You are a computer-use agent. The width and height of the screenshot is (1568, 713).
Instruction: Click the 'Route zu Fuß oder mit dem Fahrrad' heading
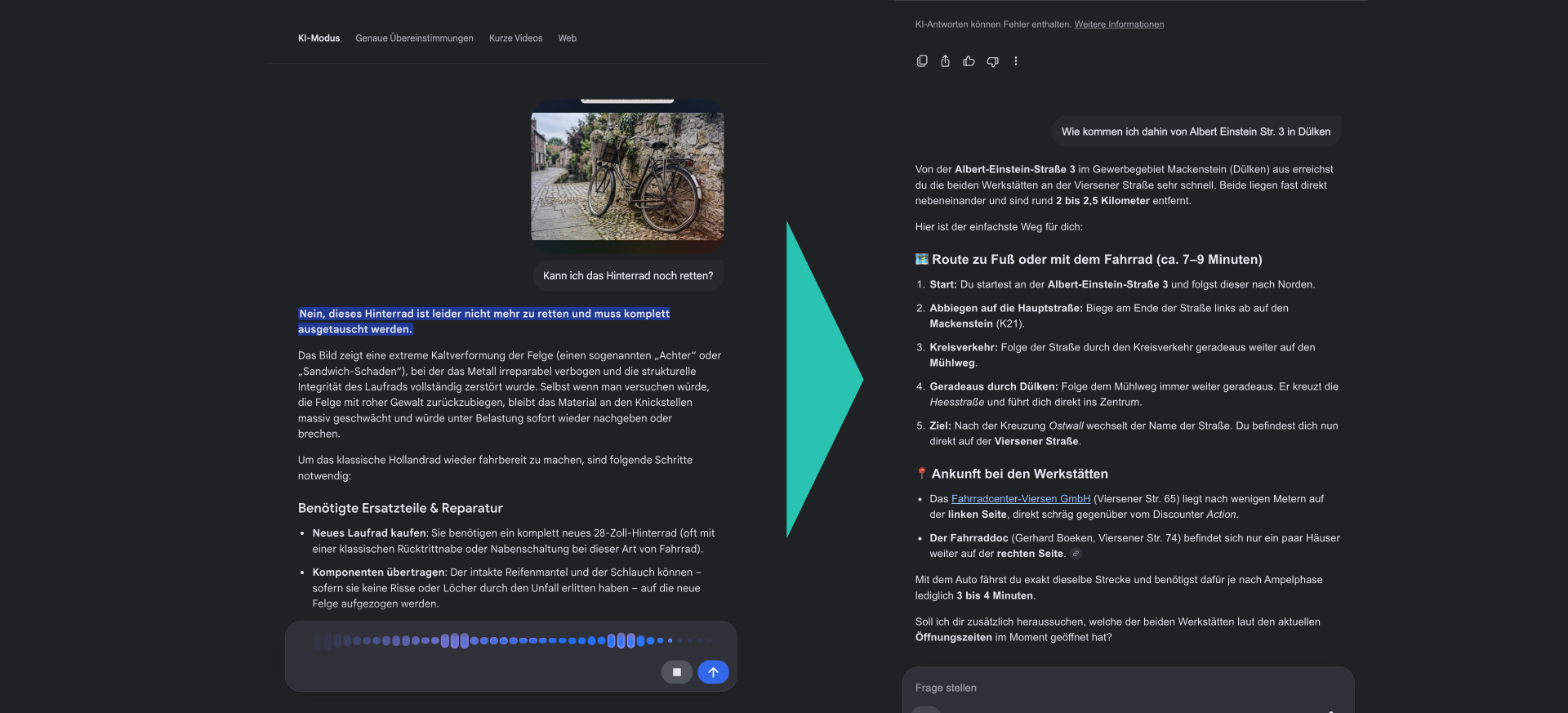pyautogui.click(x=1097, y=260)
